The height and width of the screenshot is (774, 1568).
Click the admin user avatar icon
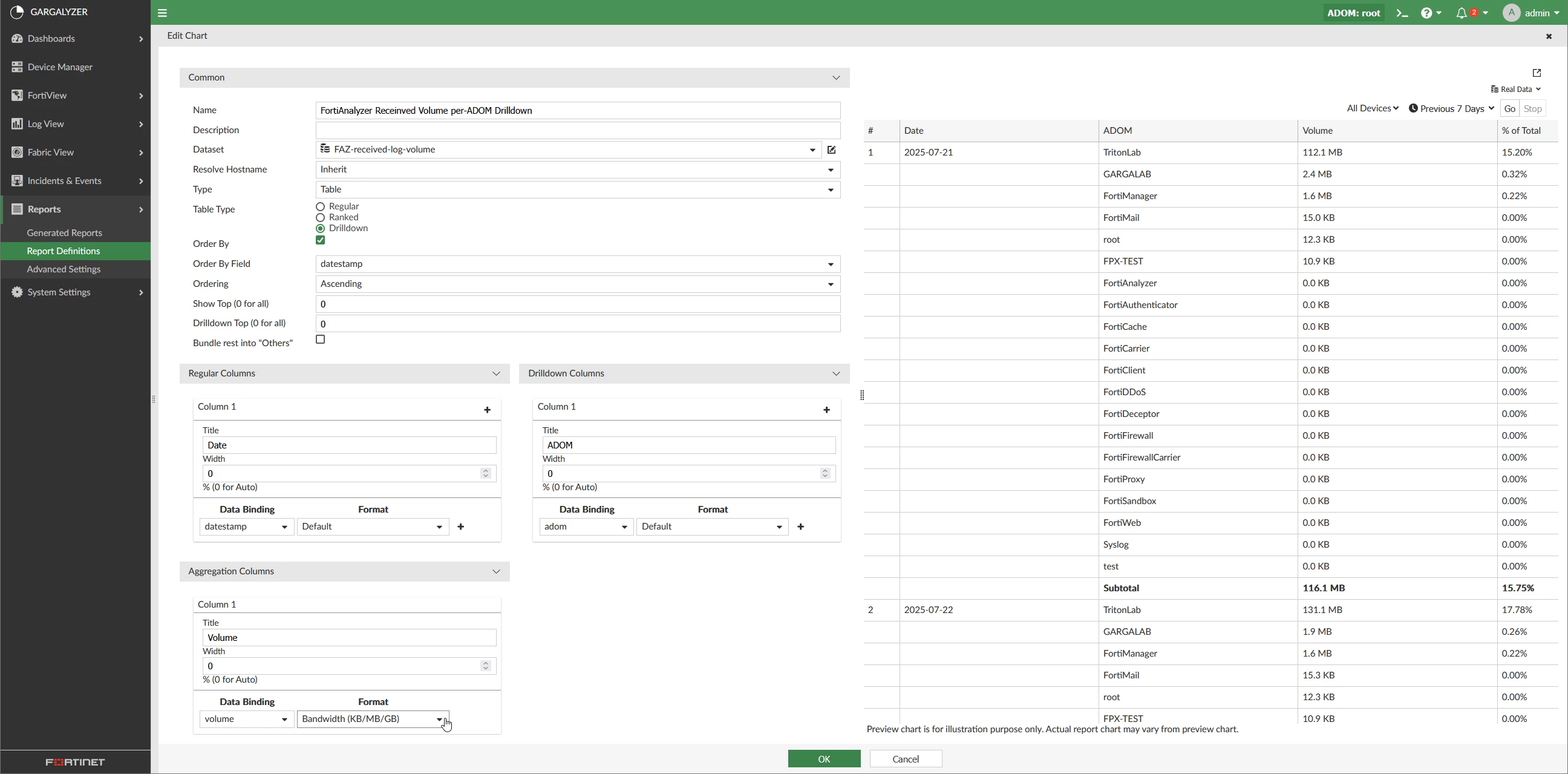tap(1511, 13)
